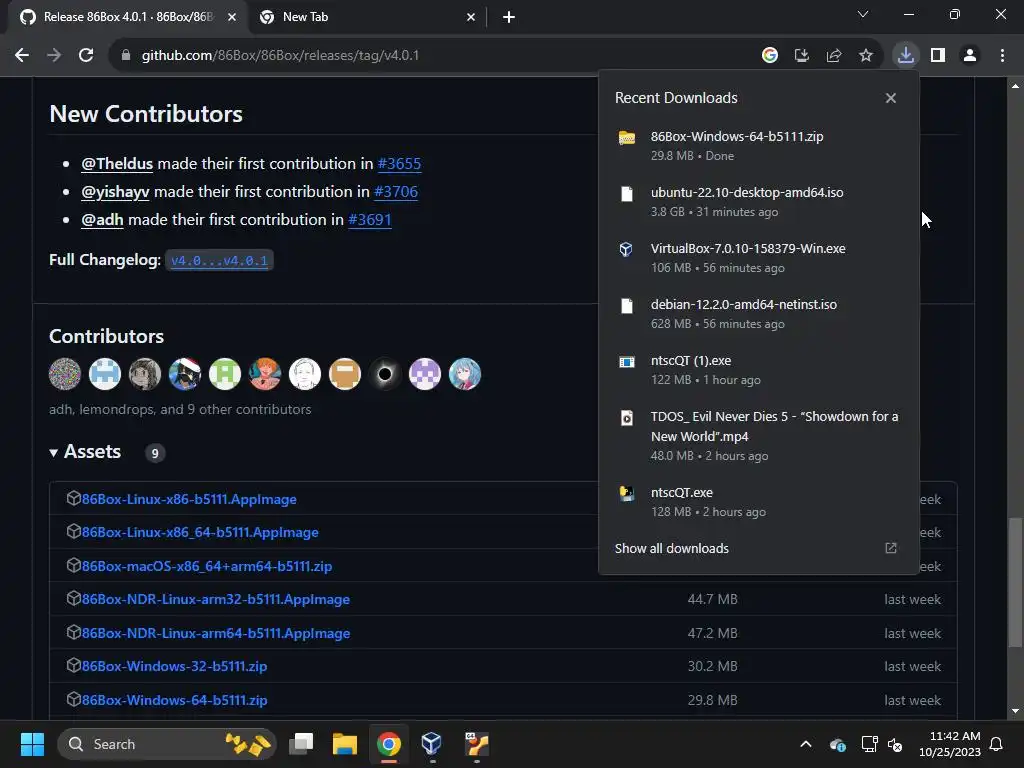Open the v4.0...v4.0.1 changelog link
Image resolution: width=1024 pixels, height=768 pixels.
[219, 261]
